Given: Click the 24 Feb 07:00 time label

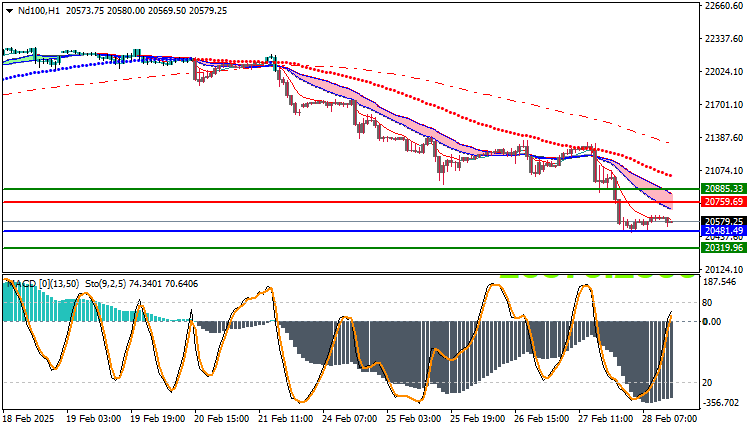Looking at the screenshot, I should (x=350, y=419).
